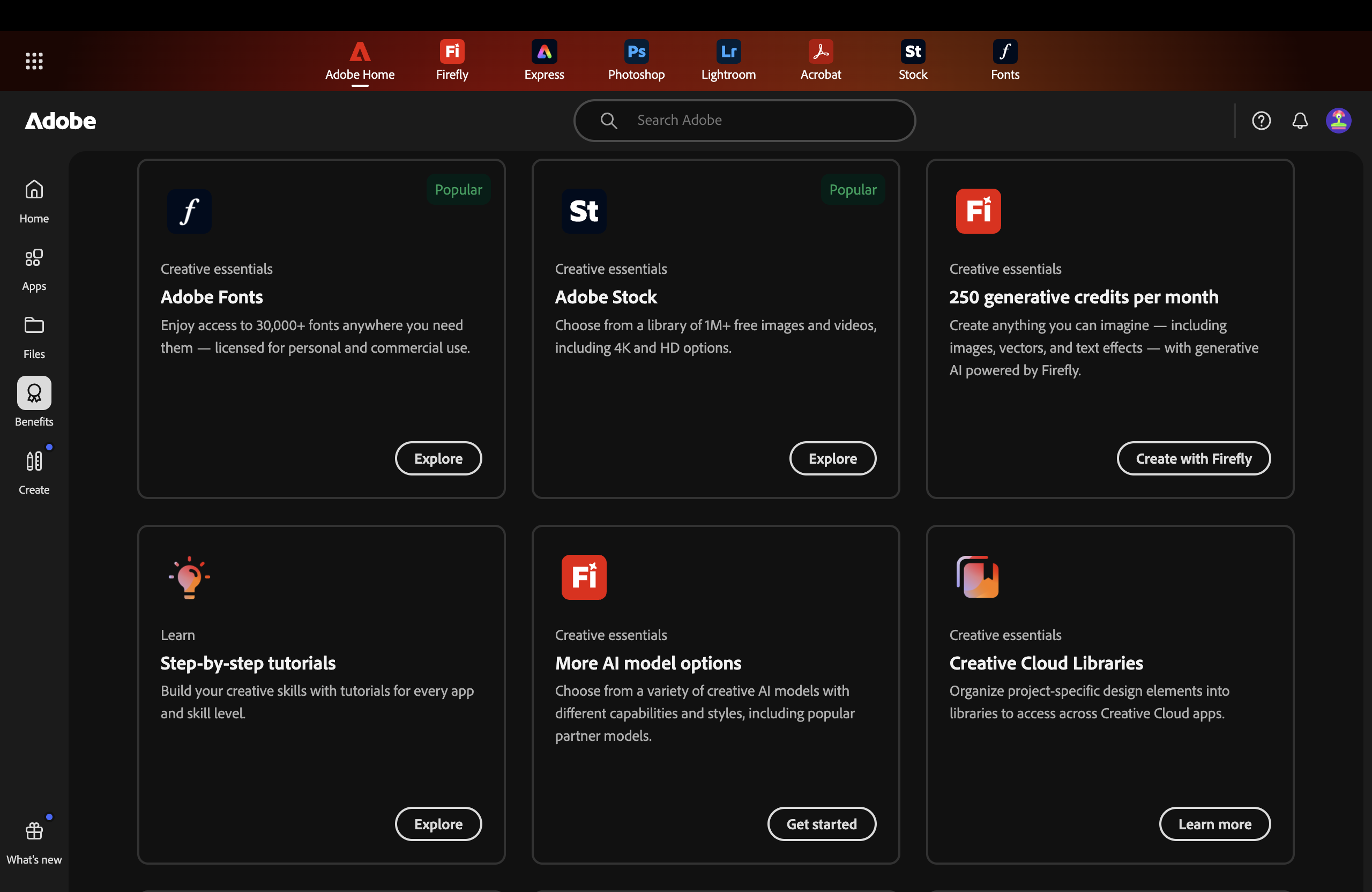Open Files in the left sidebar
1372x892 pixels.
[34, 337]
